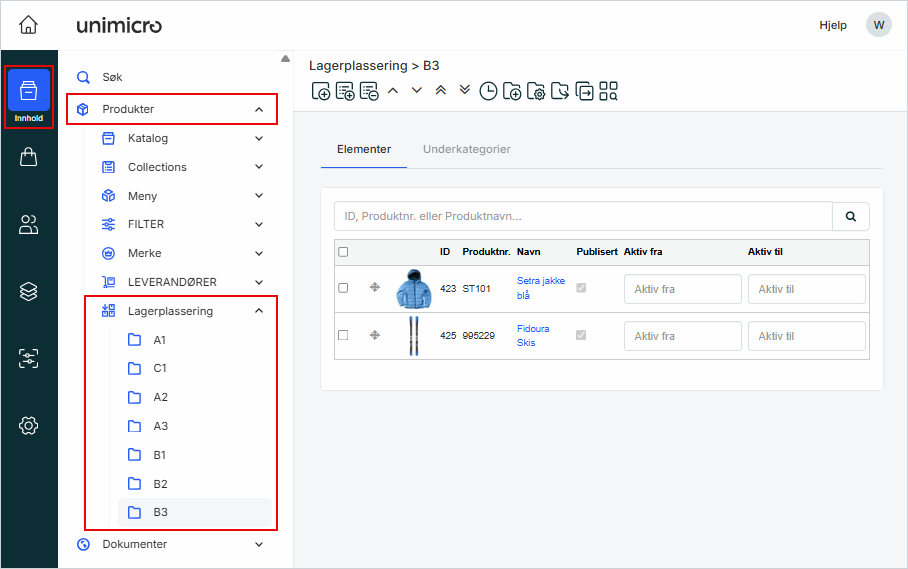
Task: Click the grid search toolbar icon
Action: tap(608, 92)
